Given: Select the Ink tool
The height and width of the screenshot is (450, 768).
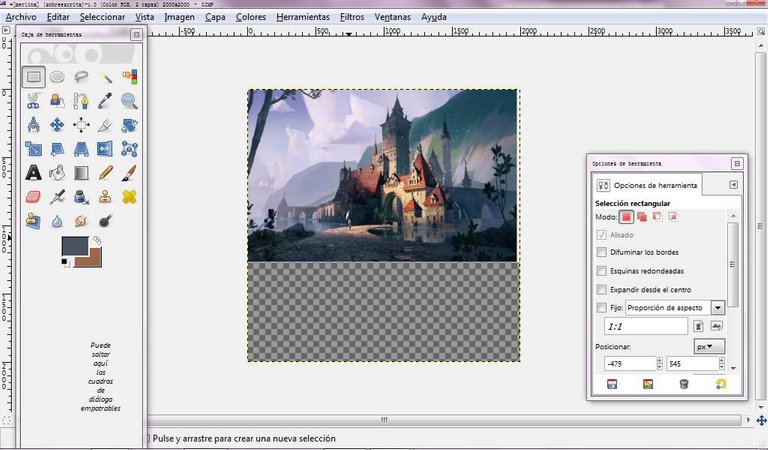Looking at the screenshot, I should (81, 197).
